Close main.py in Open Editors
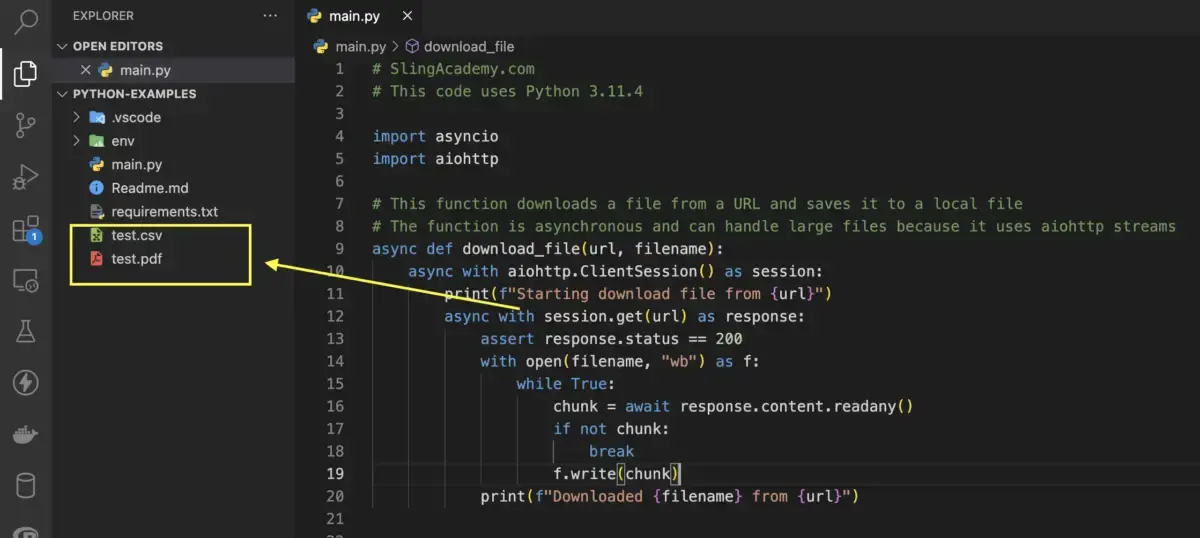Viewport: 1200px width, 538px height. [x=85, y=70]
